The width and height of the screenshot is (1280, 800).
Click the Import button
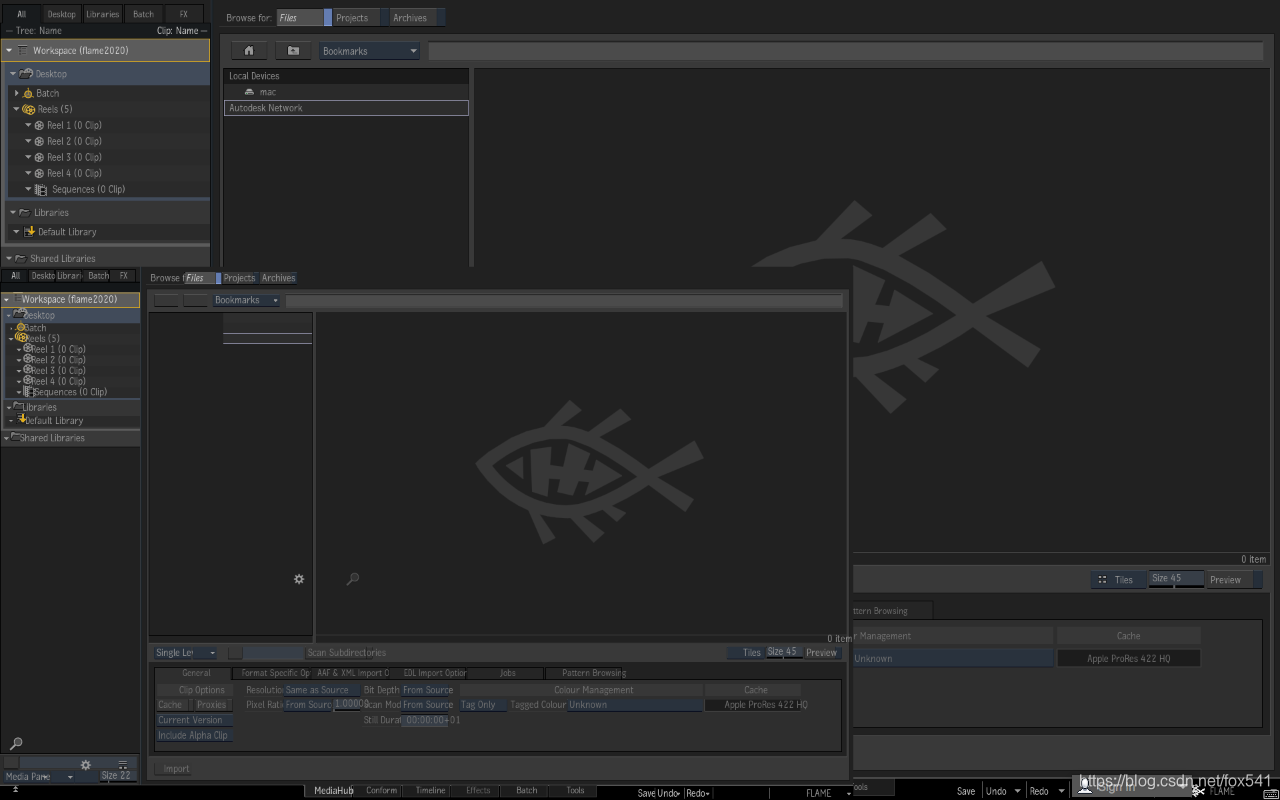[175, 769]
